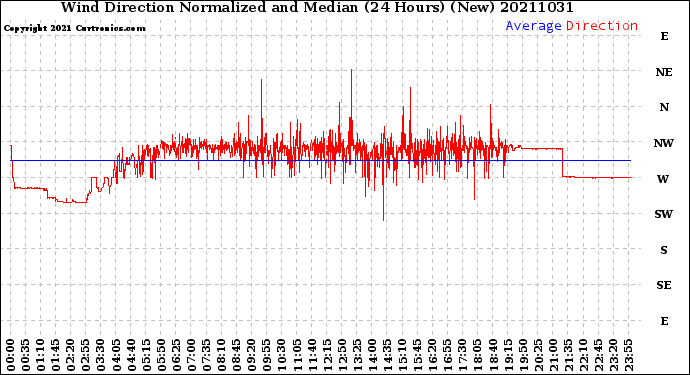690x375 pixels.
Task: Click the NW axis label
Action: pyautogui.click(x=664, y=143)
